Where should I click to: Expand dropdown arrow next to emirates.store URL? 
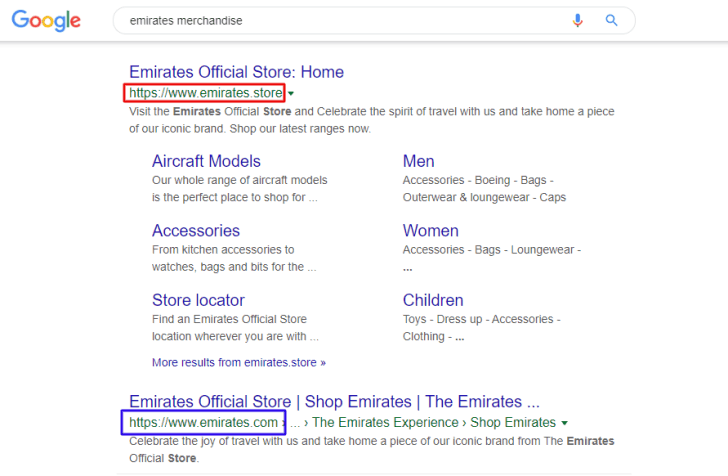pyautogui.click(x=291, y=94)
